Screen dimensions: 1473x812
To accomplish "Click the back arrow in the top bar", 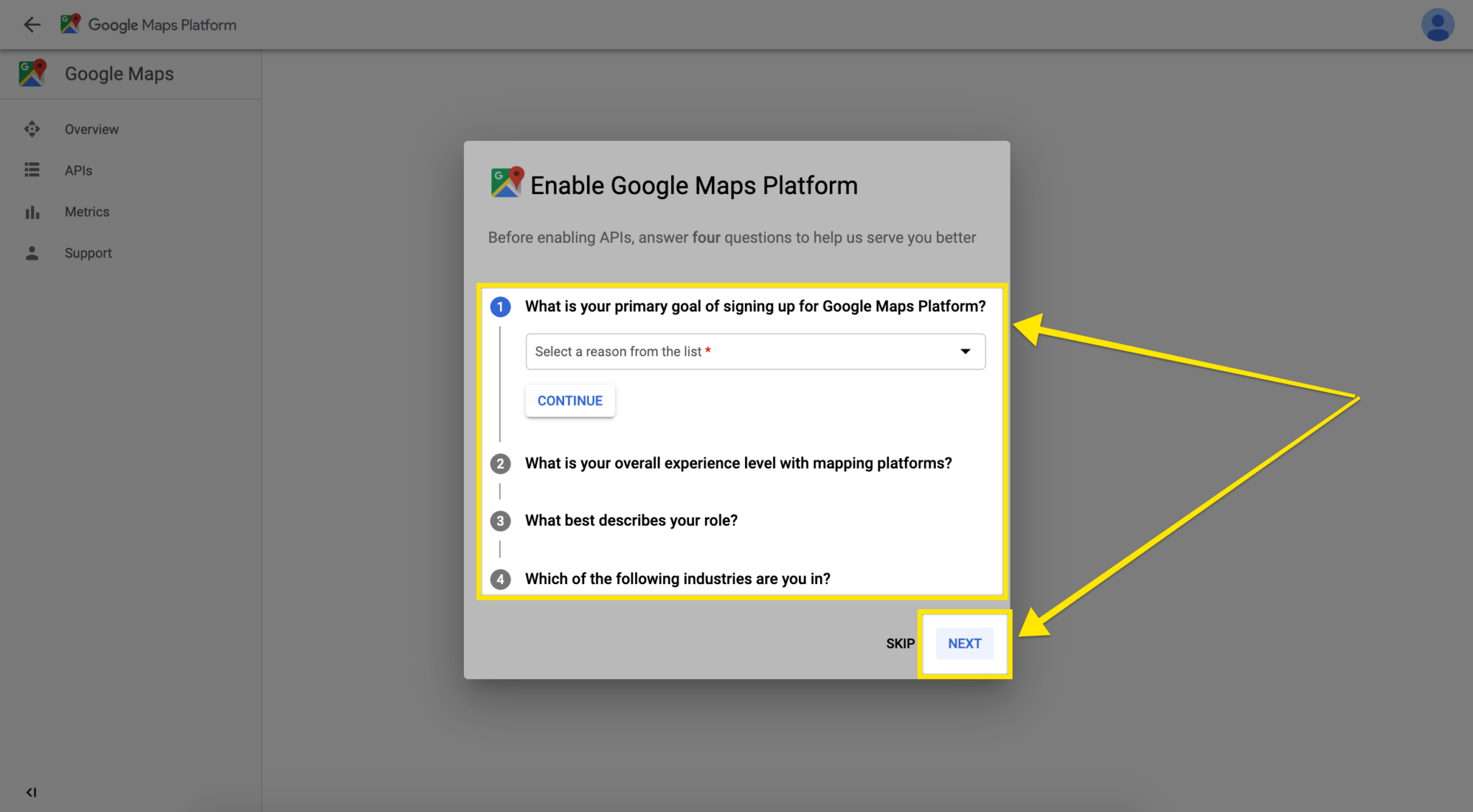I will click(32, 24).
